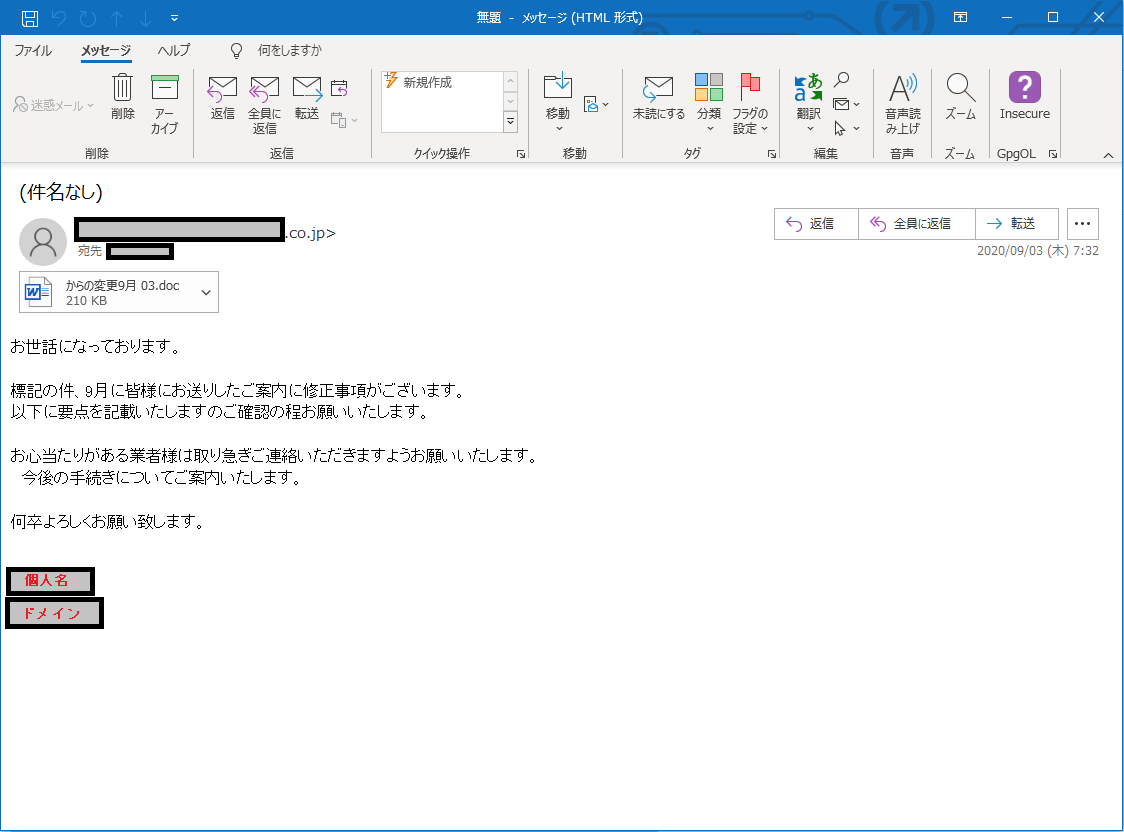Viewport: 1124px width, 832px height.
Task: Open the attachment dropdown arrow
Action: click(206, 292)
